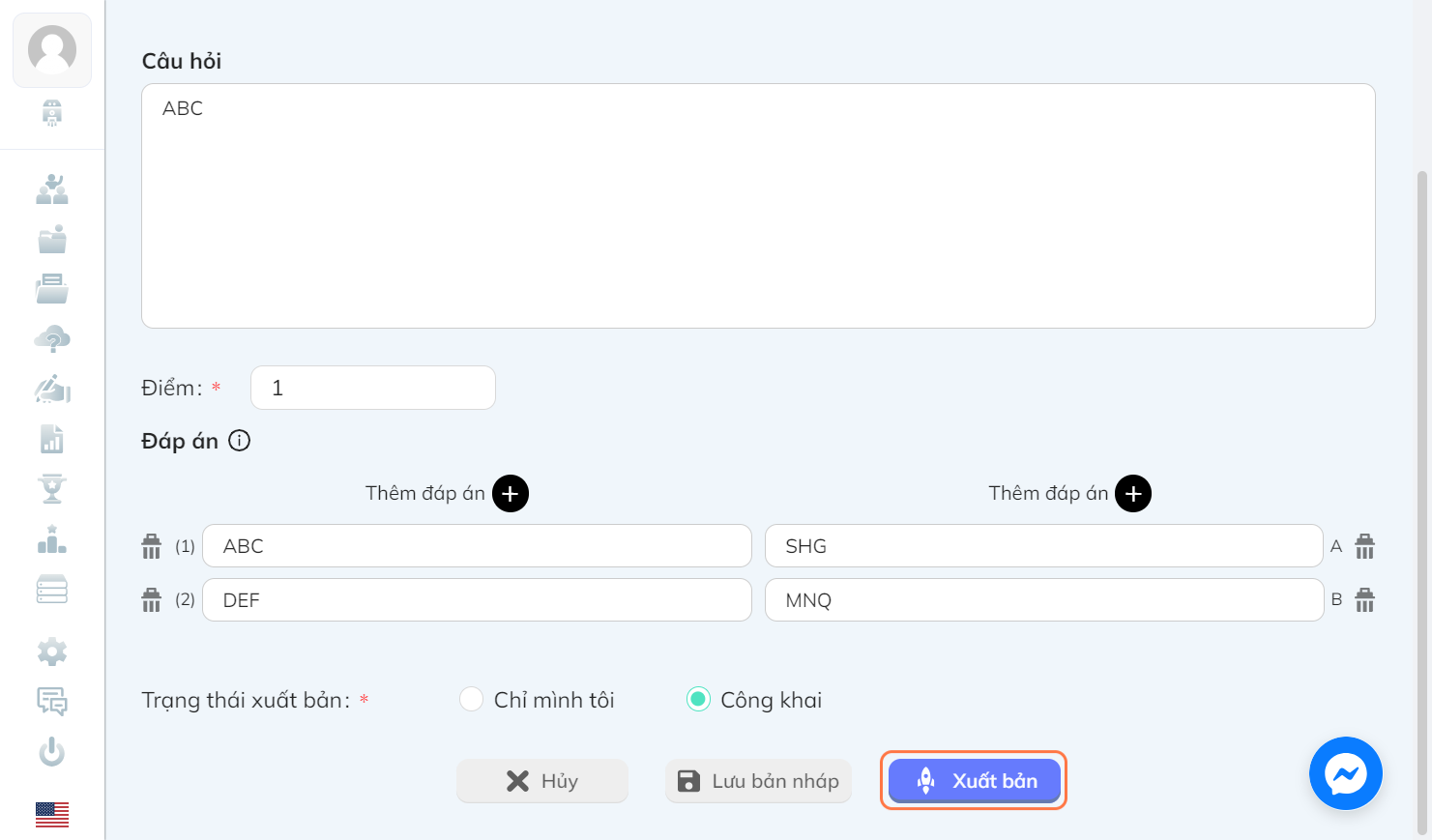Open the cloud question bank icon
Viewport: 1432px width, 840px height.
point(52,338)
